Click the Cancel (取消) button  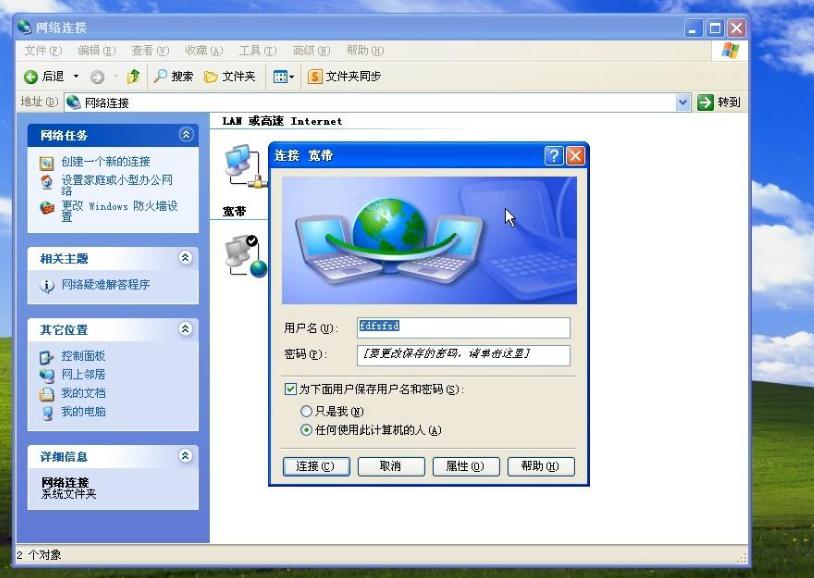click(391, 466)
